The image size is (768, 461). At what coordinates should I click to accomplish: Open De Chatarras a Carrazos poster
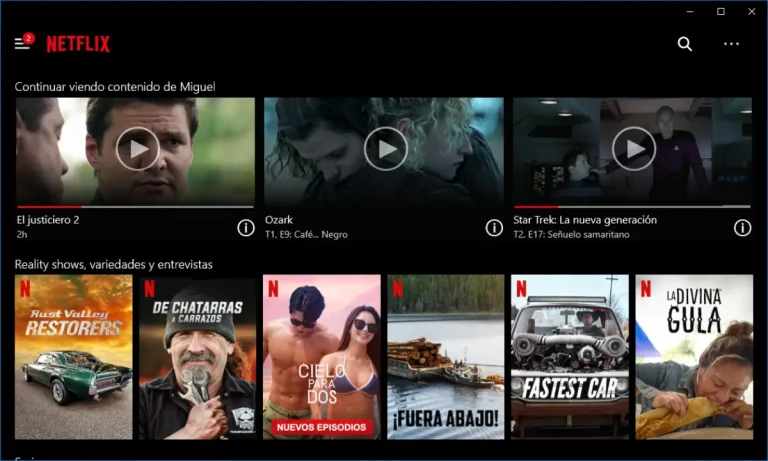click(x=197, y=357)
